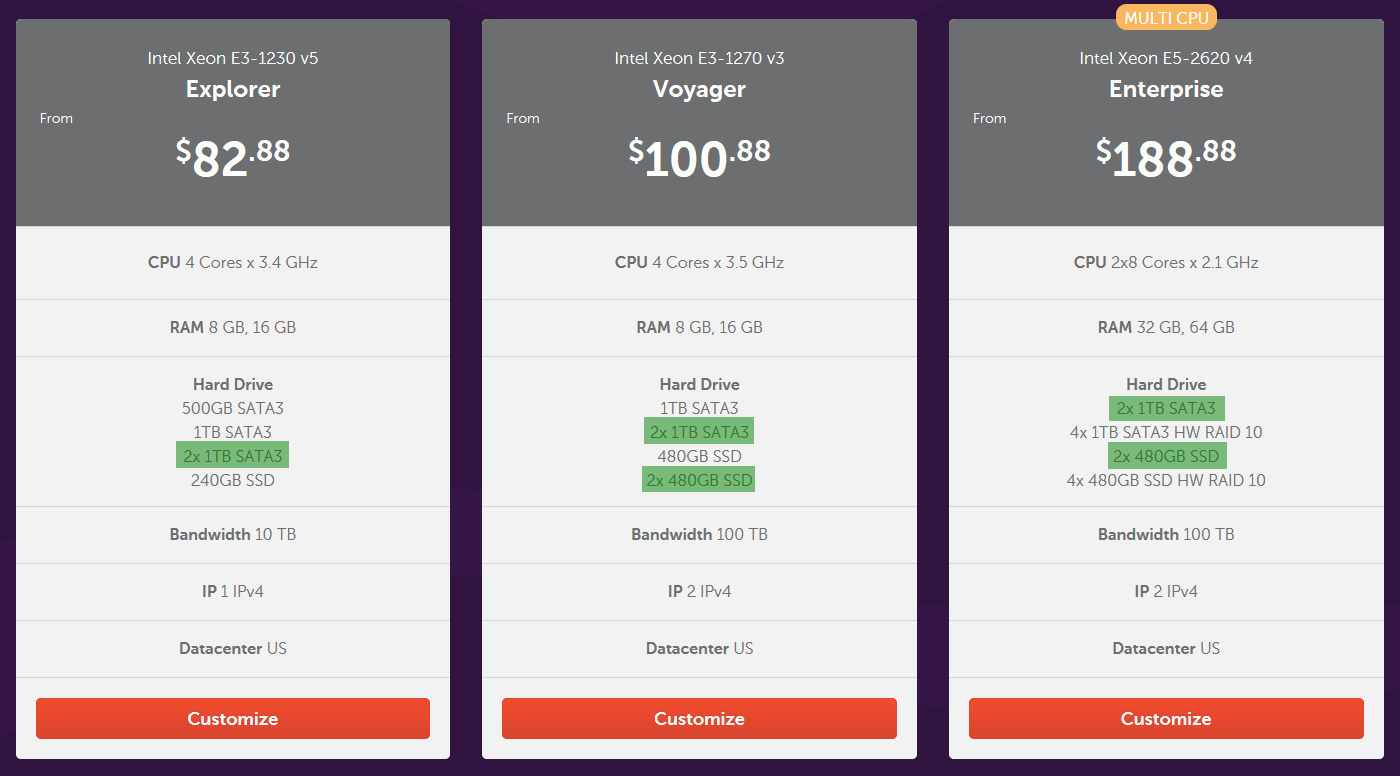Click the $188.88 Enterprise price
Screen dimensions: 1400x776
pyautogui.click(x=1166, y=156)
